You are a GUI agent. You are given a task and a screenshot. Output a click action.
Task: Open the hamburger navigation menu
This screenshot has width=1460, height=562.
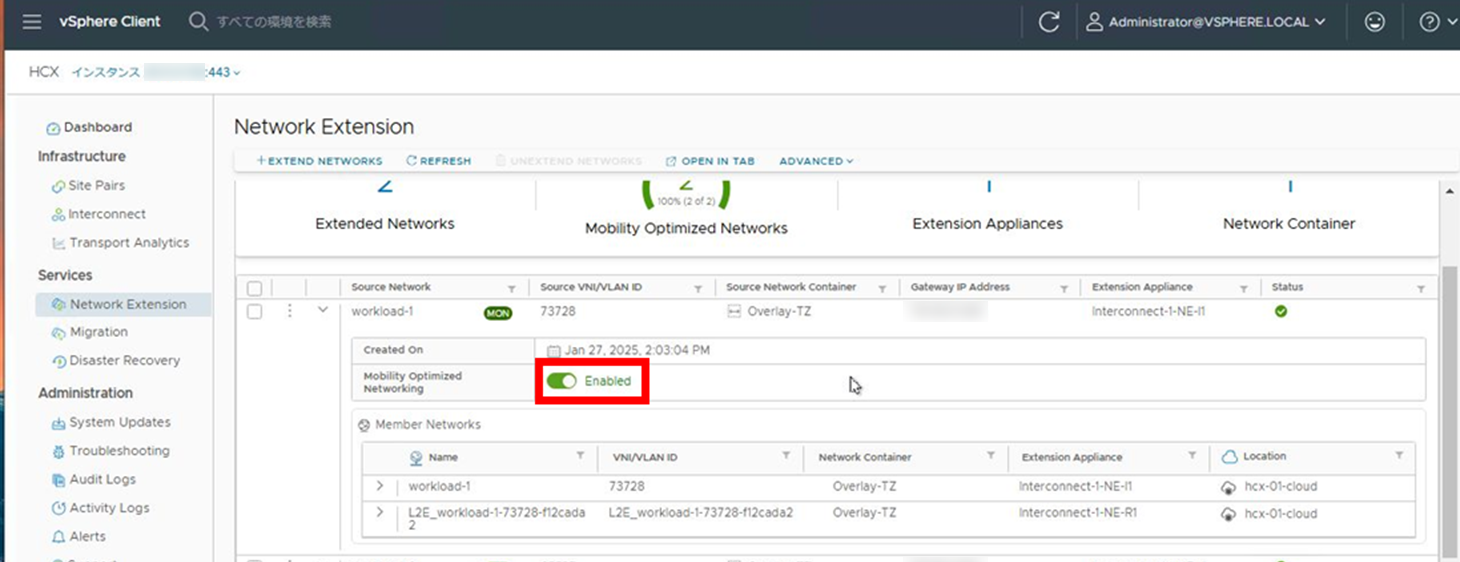pyautogui.click(x=32, y=22)
